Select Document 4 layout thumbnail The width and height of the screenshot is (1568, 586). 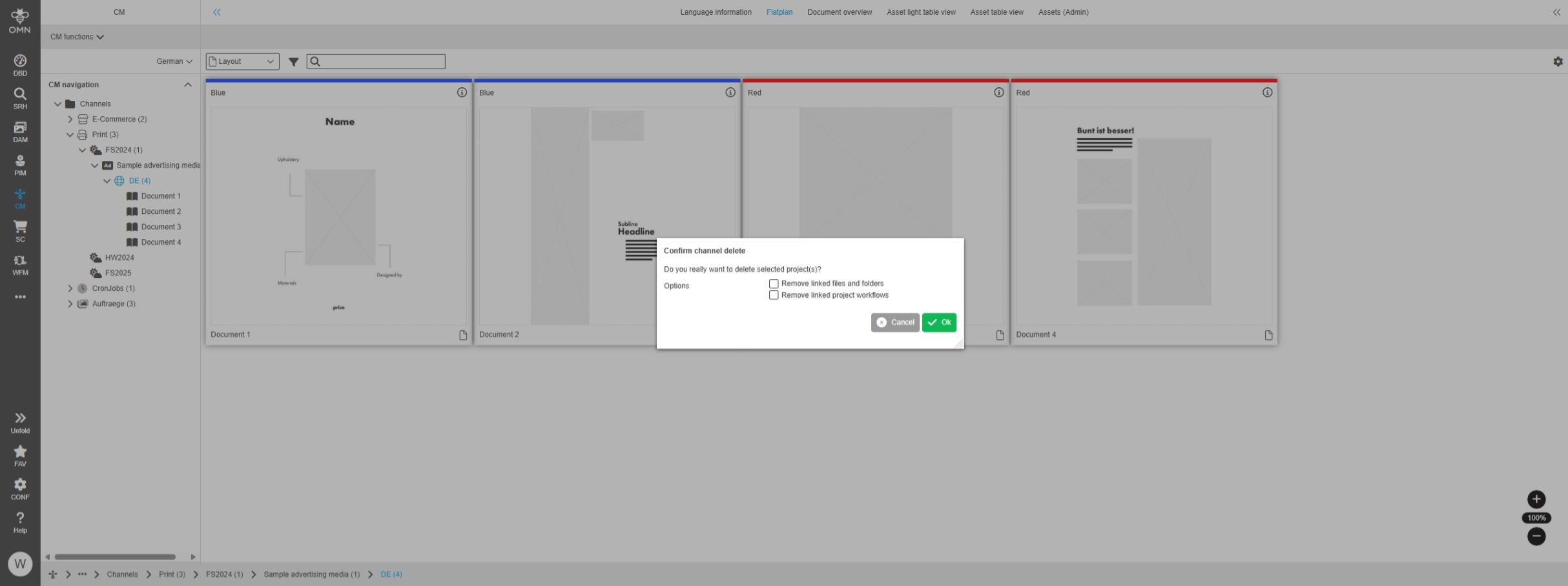[x=1144, y=216]
